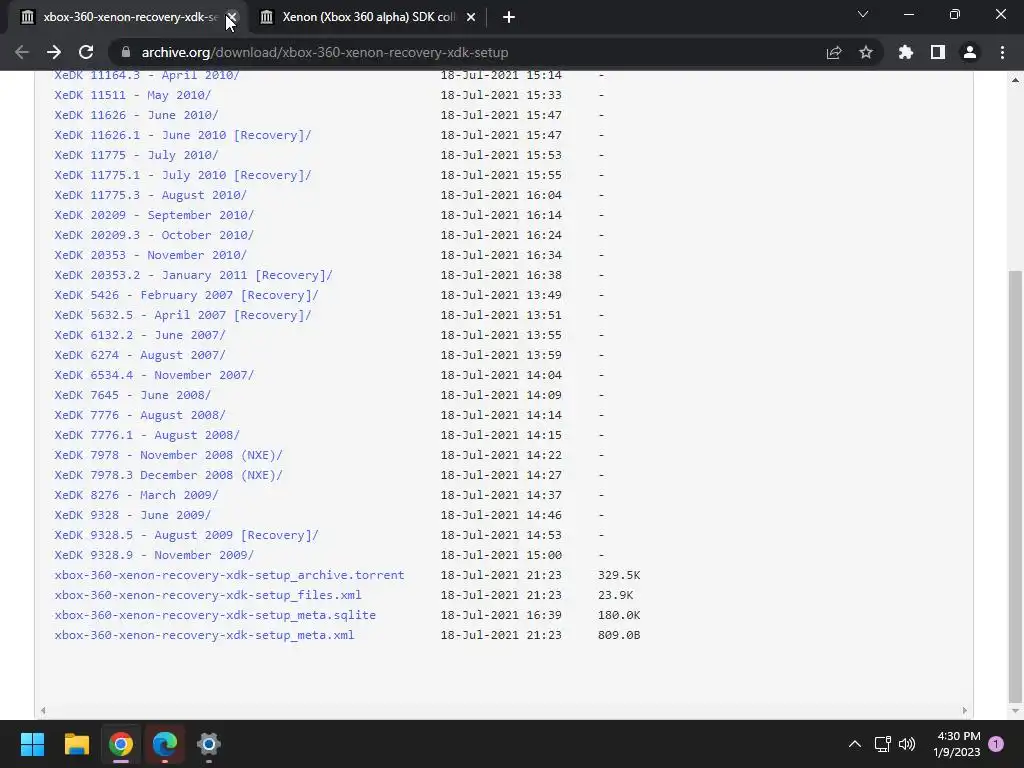Download the setup_archive.torrent file
Image resolution: width=1024 pixels, height=768 pixels.
[x=229, y=575]
